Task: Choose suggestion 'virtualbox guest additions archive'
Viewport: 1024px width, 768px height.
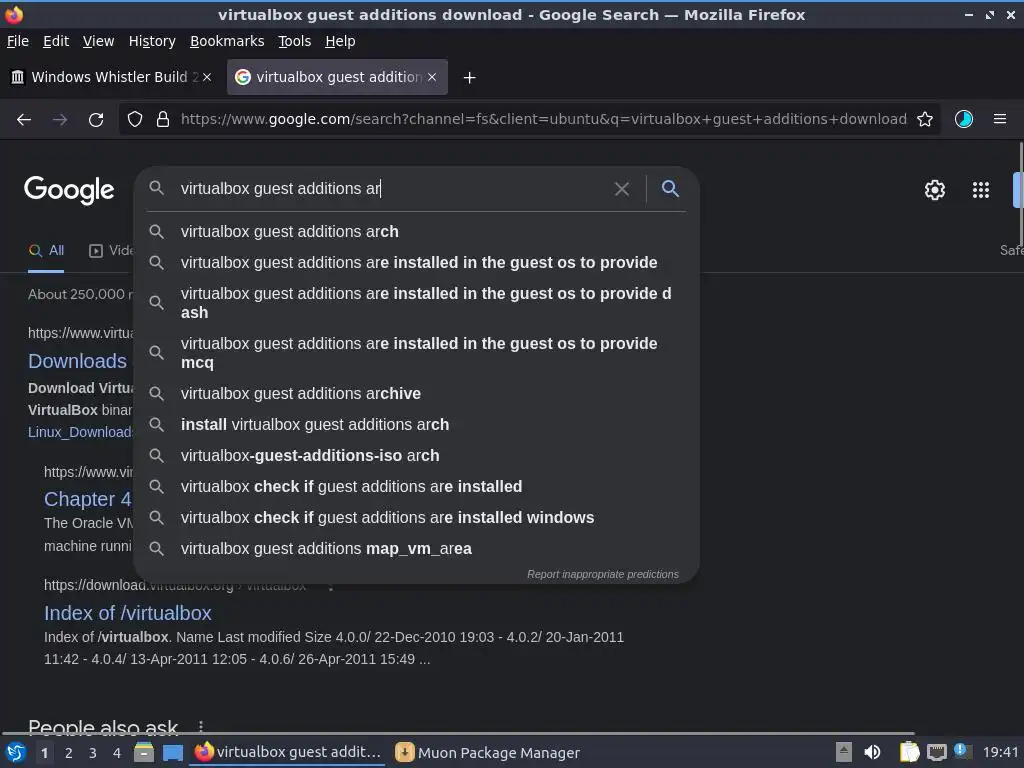Action: [x=416, y=393]
